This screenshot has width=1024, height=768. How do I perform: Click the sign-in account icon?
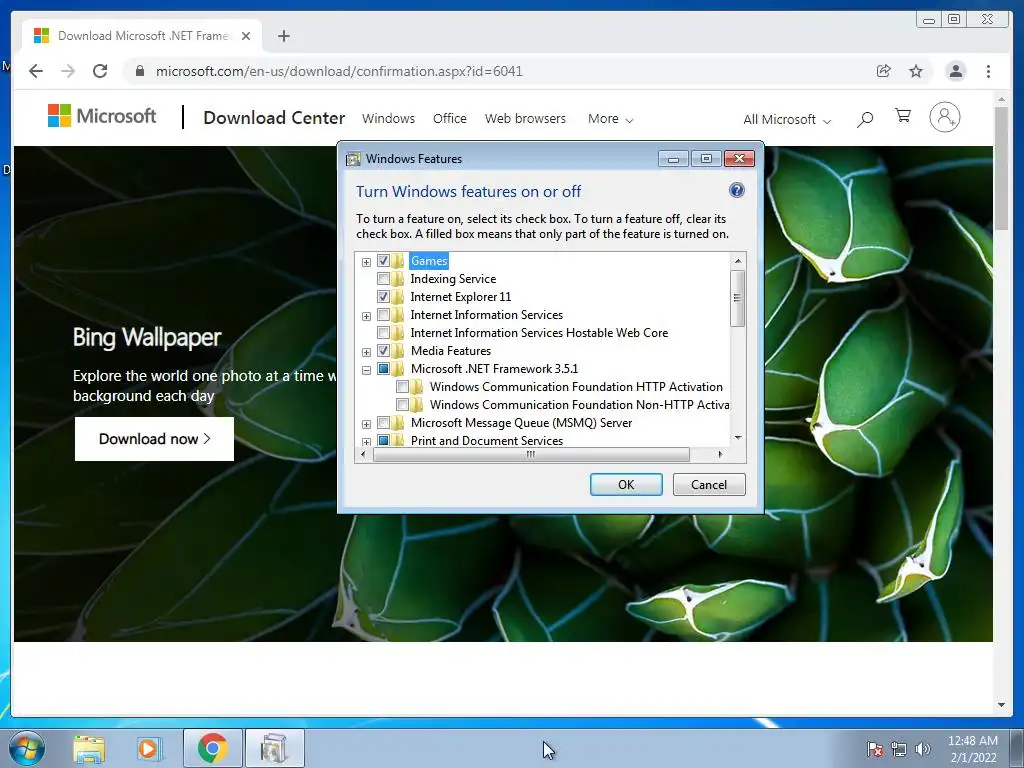click(944, 117)
